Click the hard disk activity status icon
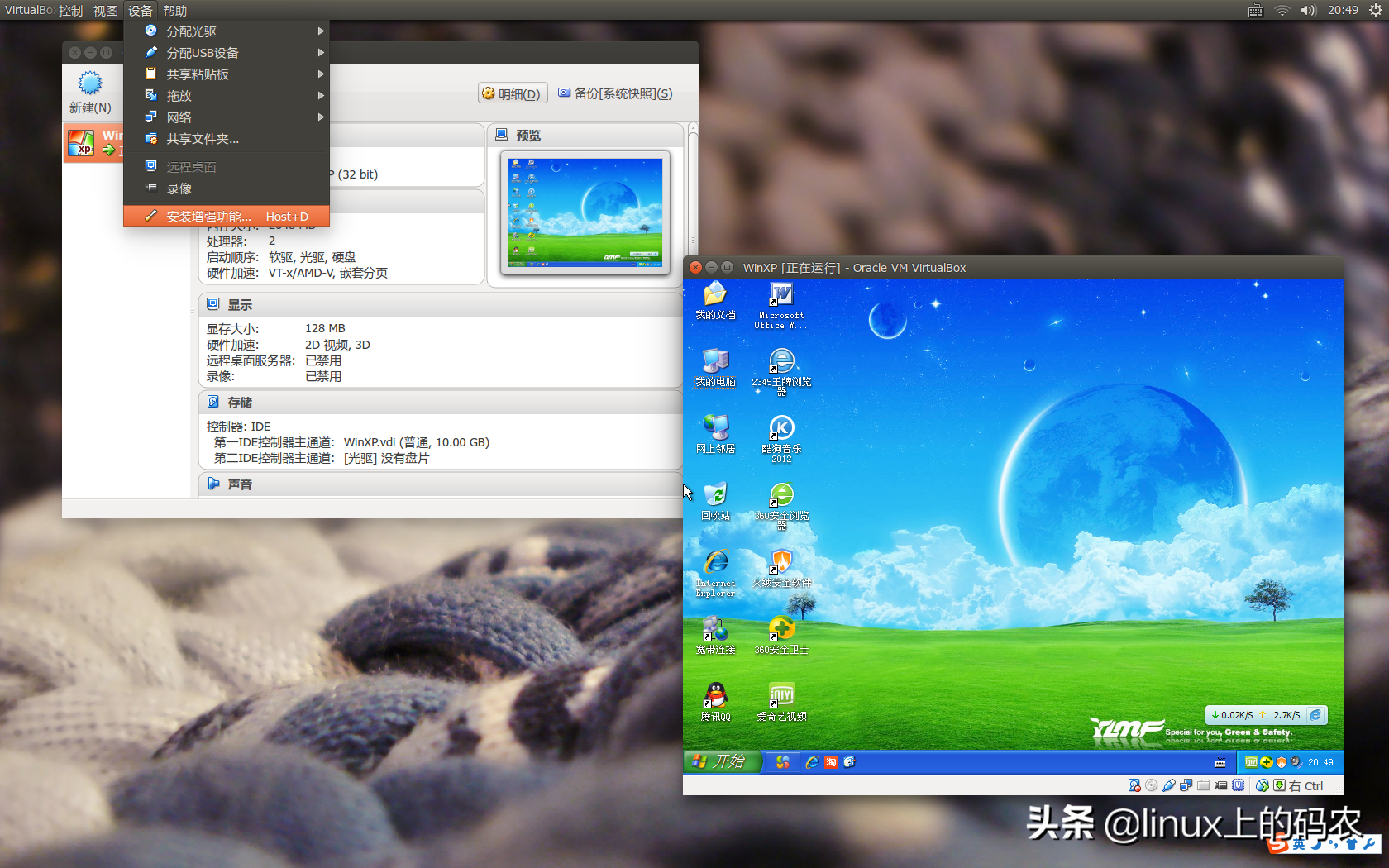Screen dimensions: 1389x868 pos(1134,785)
